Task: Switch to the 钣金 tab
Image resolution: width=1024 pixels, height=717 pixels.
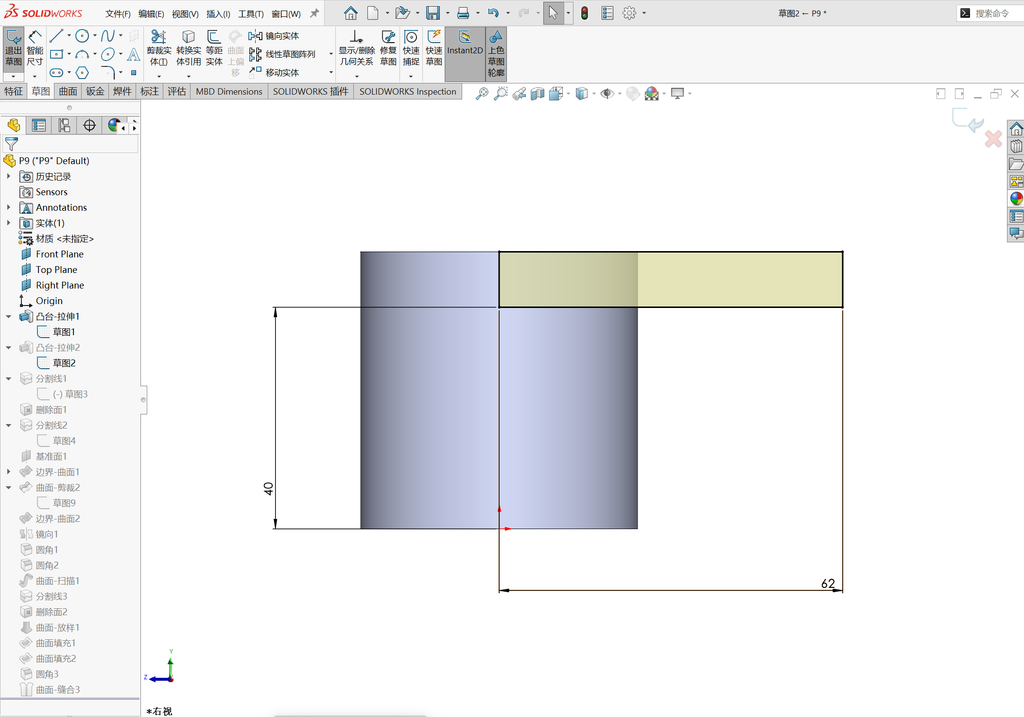Action: [x=95, y=91]
